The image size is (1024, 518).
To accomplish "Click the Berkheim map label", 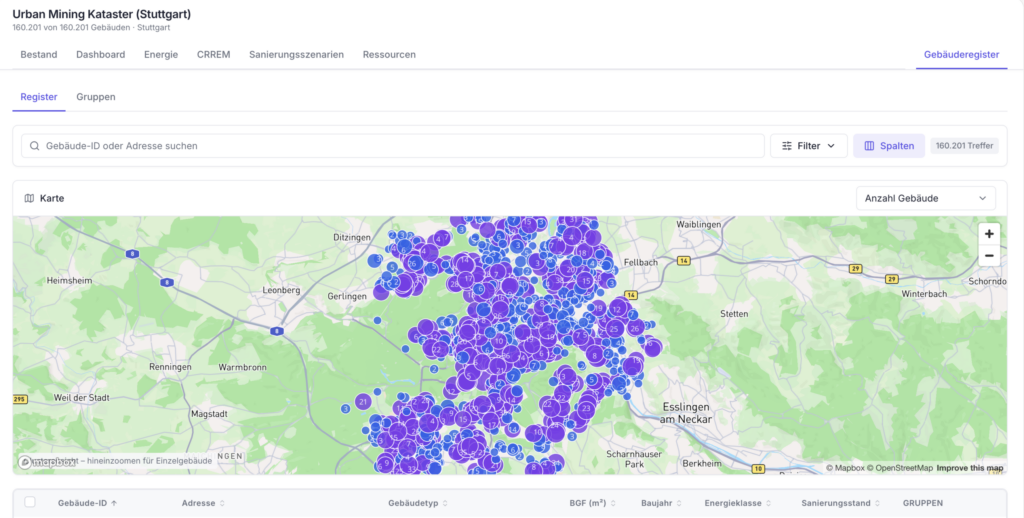I will 702,463.
